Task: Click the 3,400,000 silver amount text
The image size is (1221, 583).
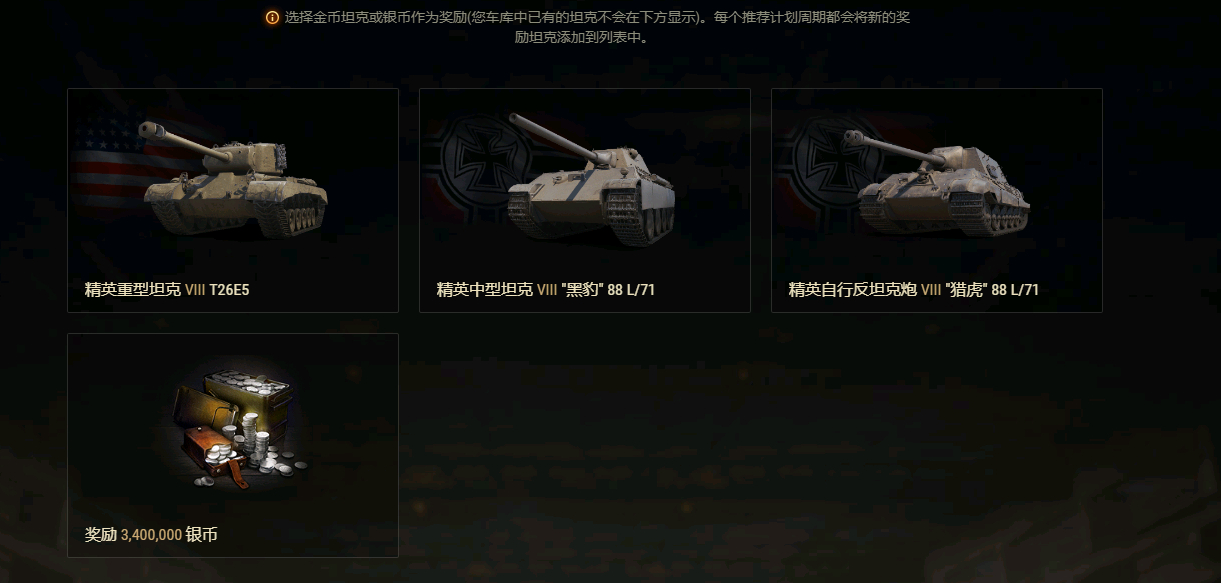Action: [x=151, y=535]
